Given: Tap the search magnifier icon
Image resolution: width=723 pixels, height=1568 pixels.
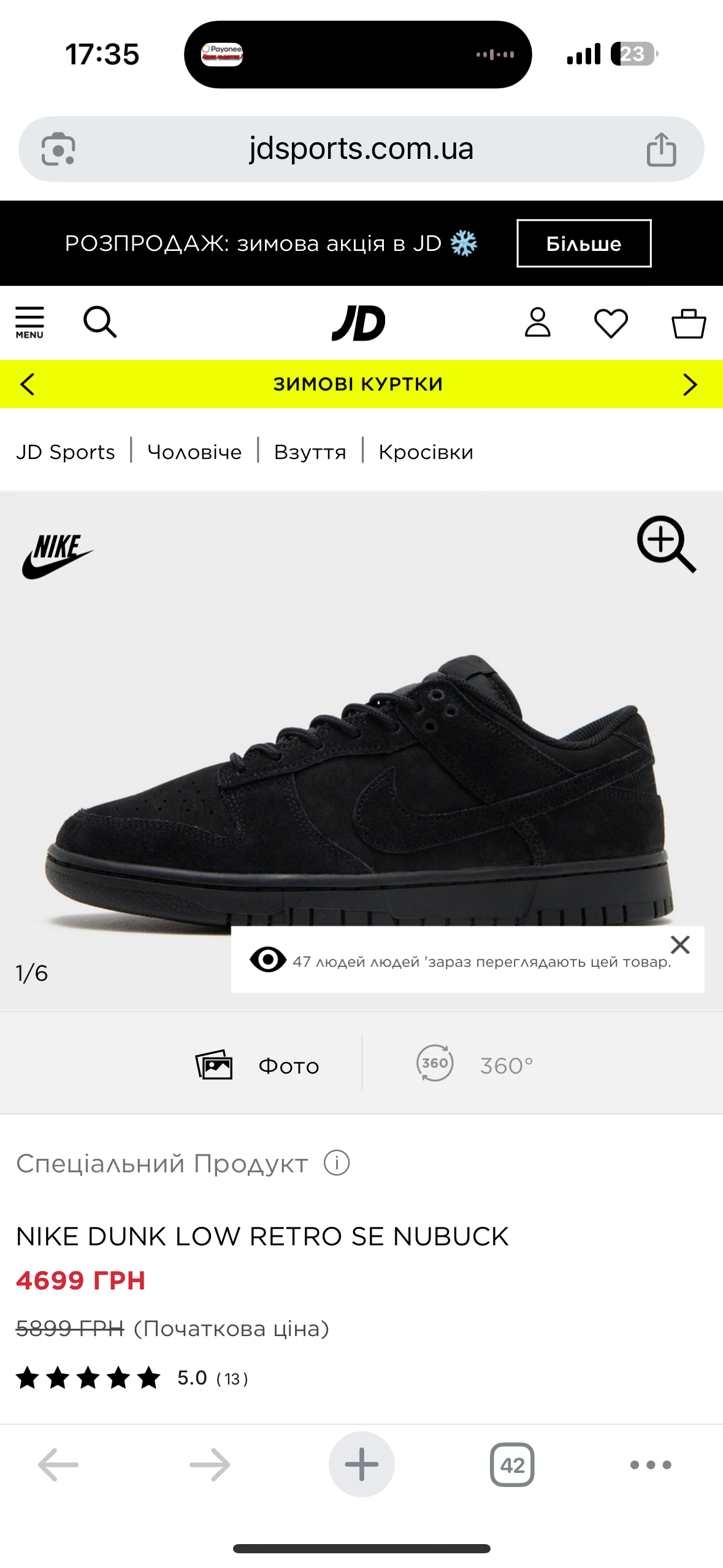Looking at the screenshot, I should (x=100, y=322).
